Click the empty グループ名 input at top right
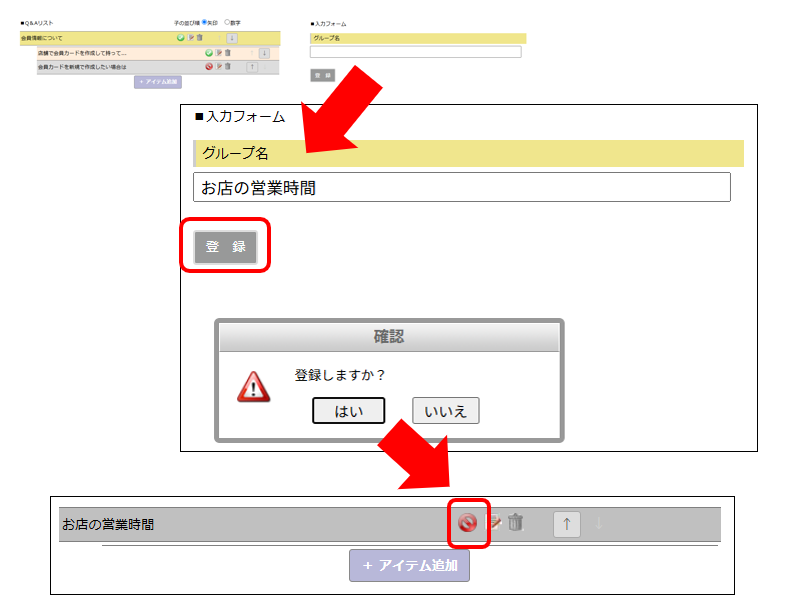This screenshot has width=799, height=604. pos(415,52)
